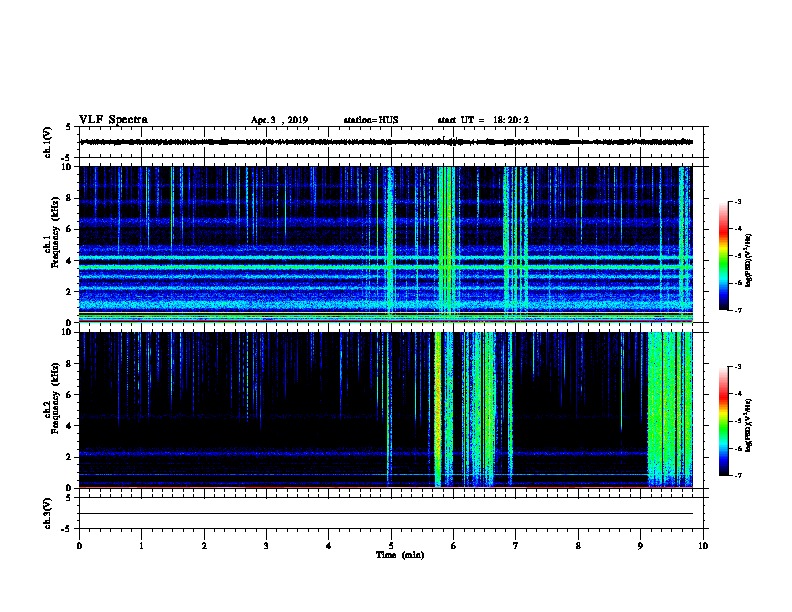Click the yellow-orange burst near minute 5.75 in ch.2
This screenshot has width=792, height=612.
[x=438, y=409]
